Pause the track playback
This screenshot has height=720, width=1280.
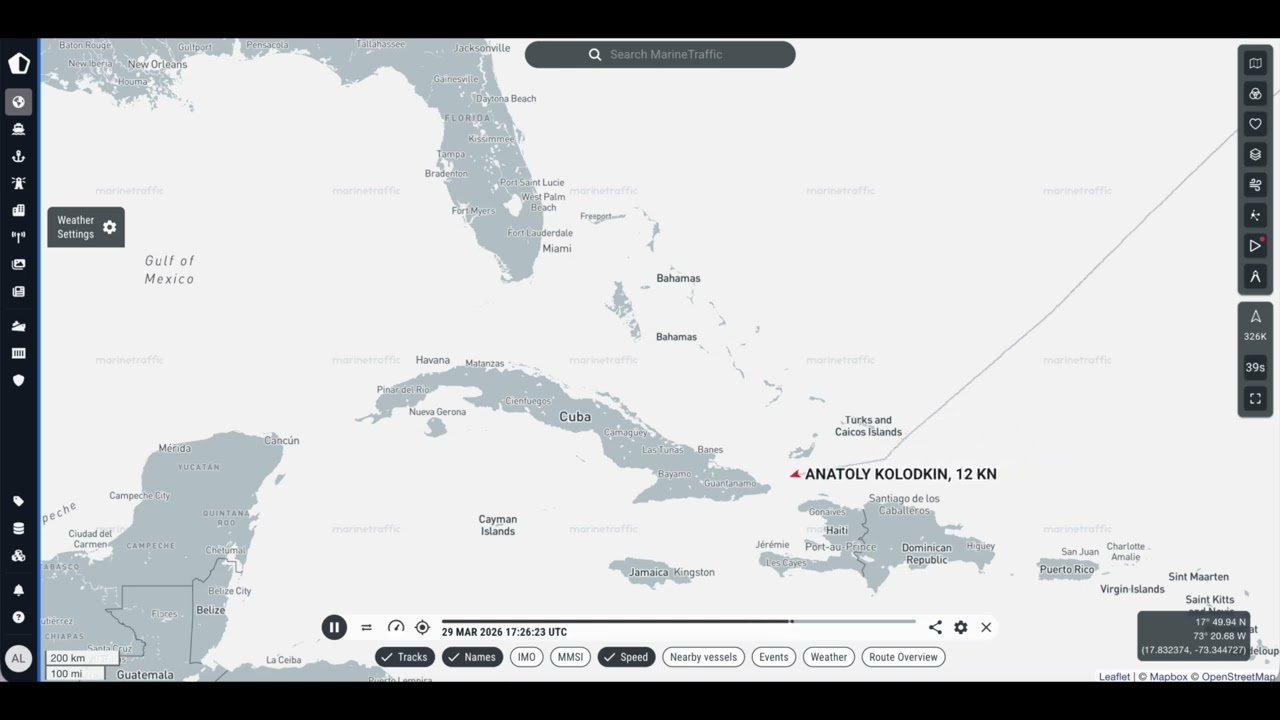click(334, 627)
